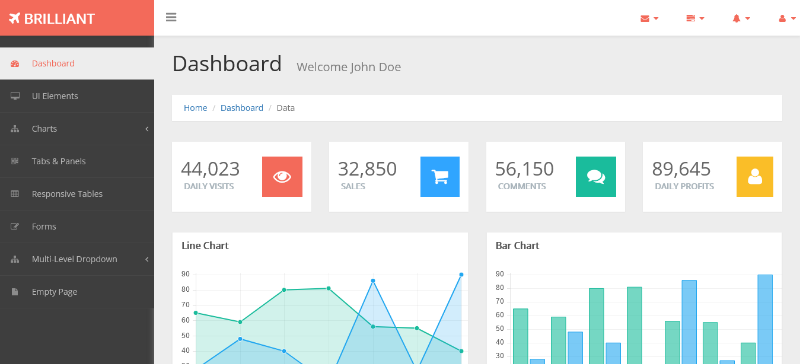The image size is (800, 364).
Task: Click the red eye Daily Visits icon
Action: pos(282,177)
